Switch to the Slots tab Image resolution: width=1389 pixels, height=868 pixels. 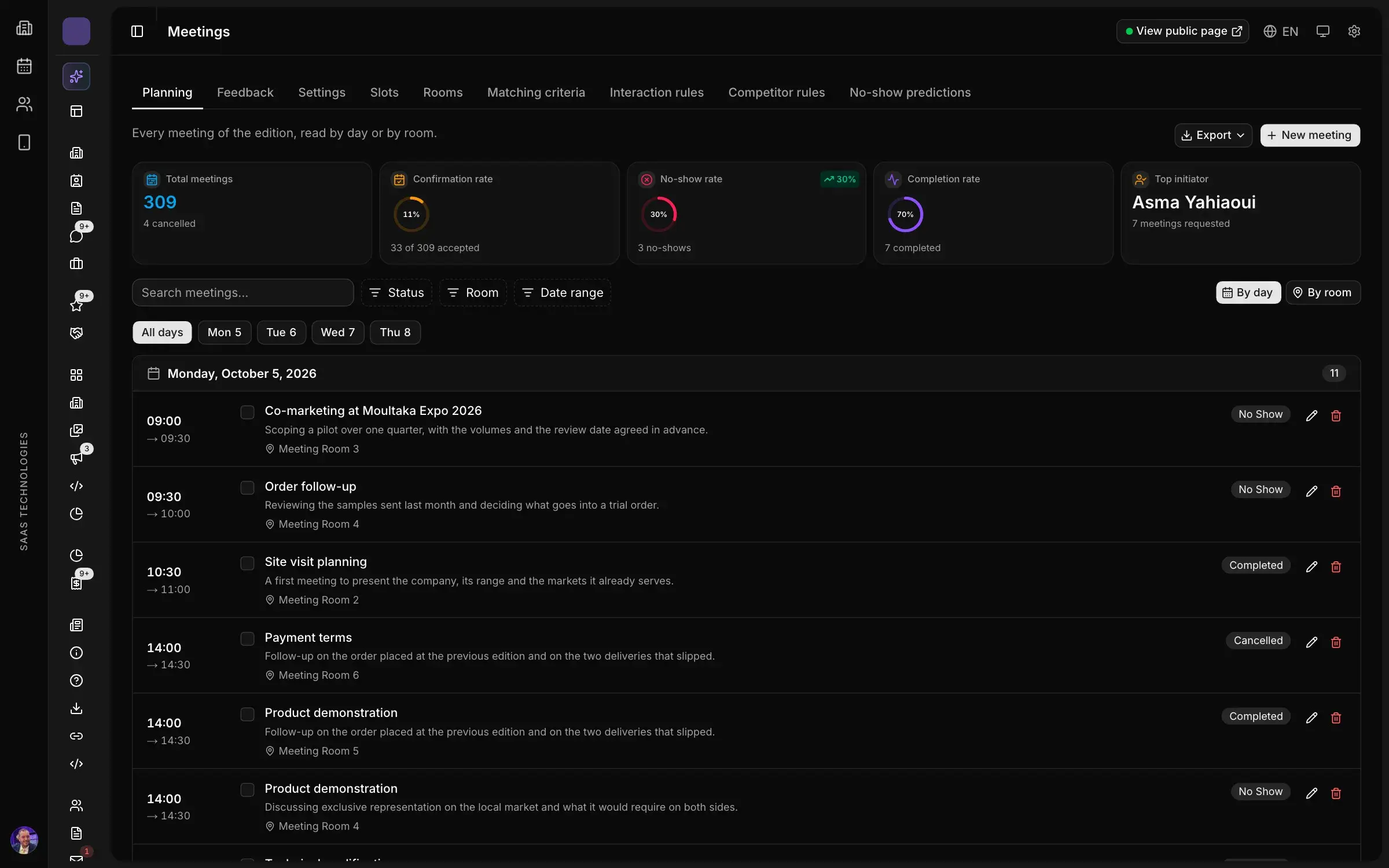384,93
